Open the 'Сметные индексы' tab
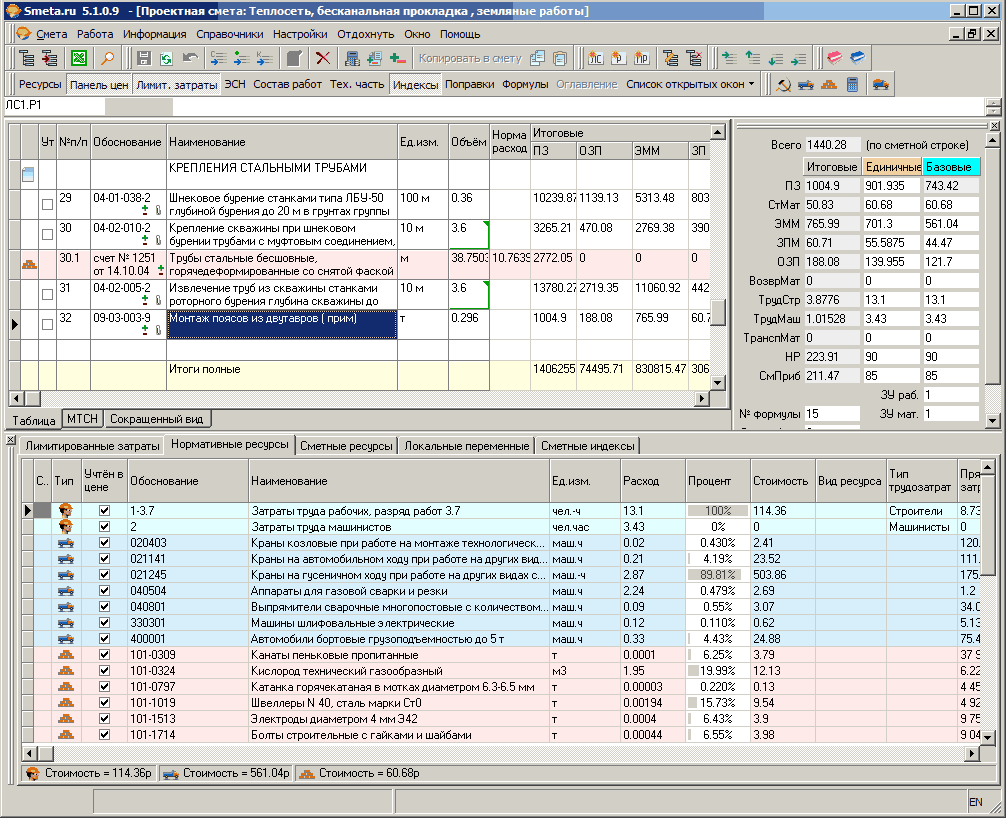Screen dimensions: 1006x818 [x=588, y=446]
